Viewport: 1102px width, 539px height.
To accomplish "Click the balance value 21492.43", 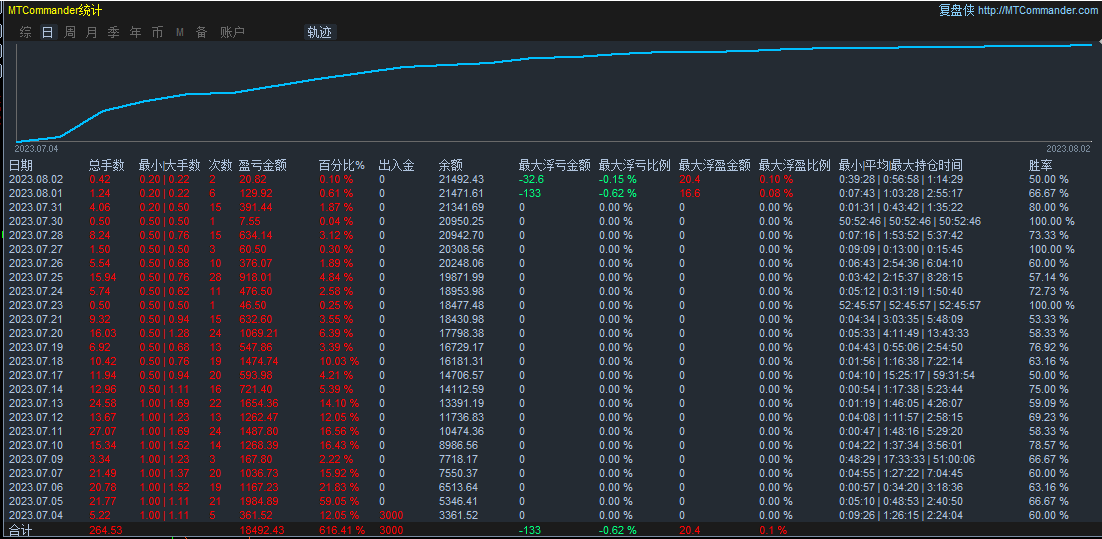I will pyautogui.click(x=461, y=179).
